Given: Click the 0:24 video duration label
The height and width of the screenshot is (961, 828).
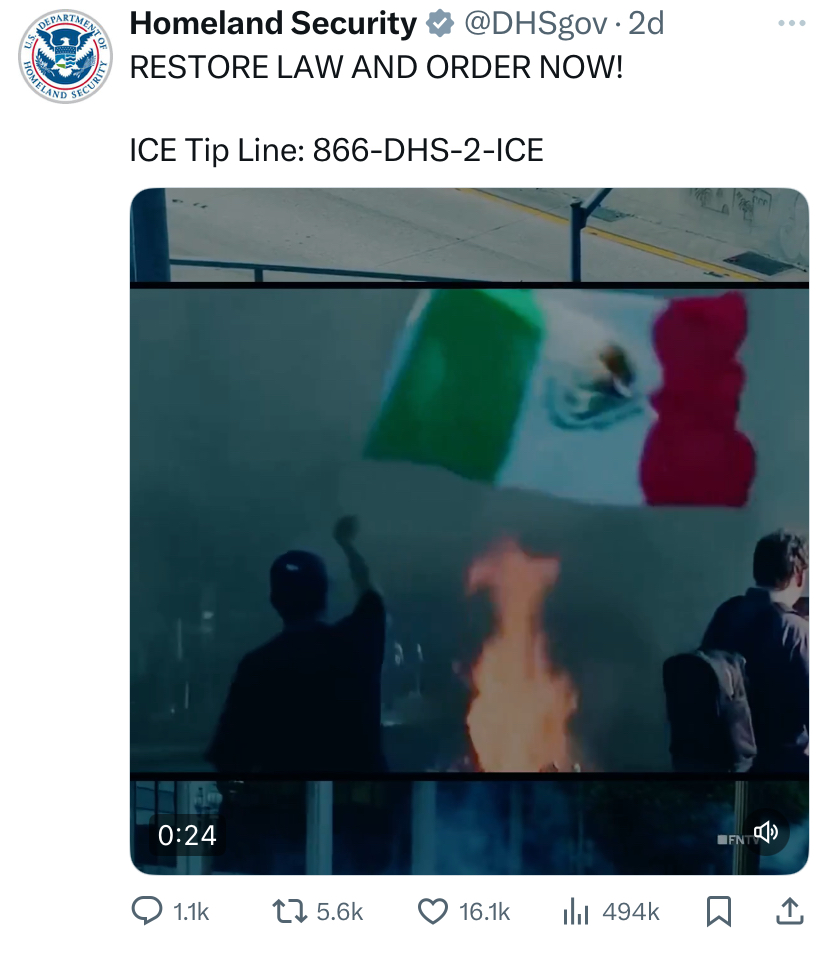Looking at the screenshot, I should (187, 835).
